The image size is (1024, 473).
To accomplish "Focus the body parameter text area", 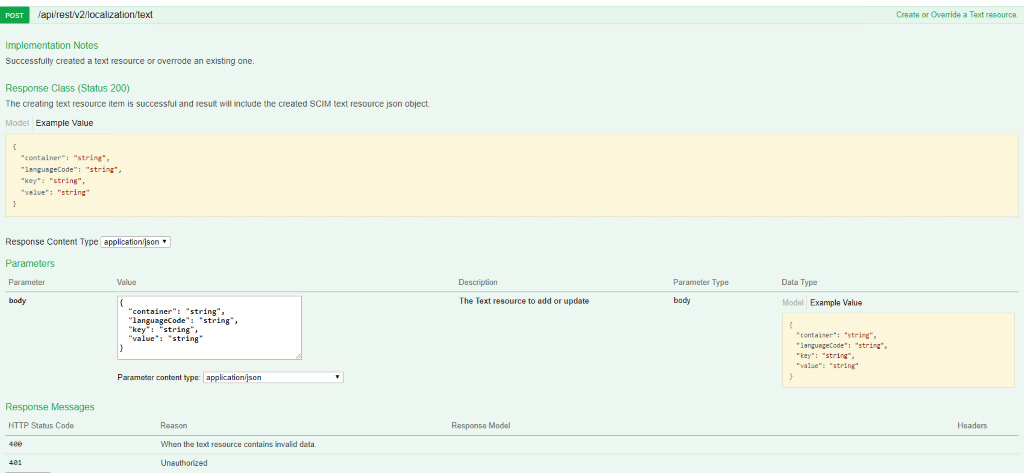I will [208, 326].
